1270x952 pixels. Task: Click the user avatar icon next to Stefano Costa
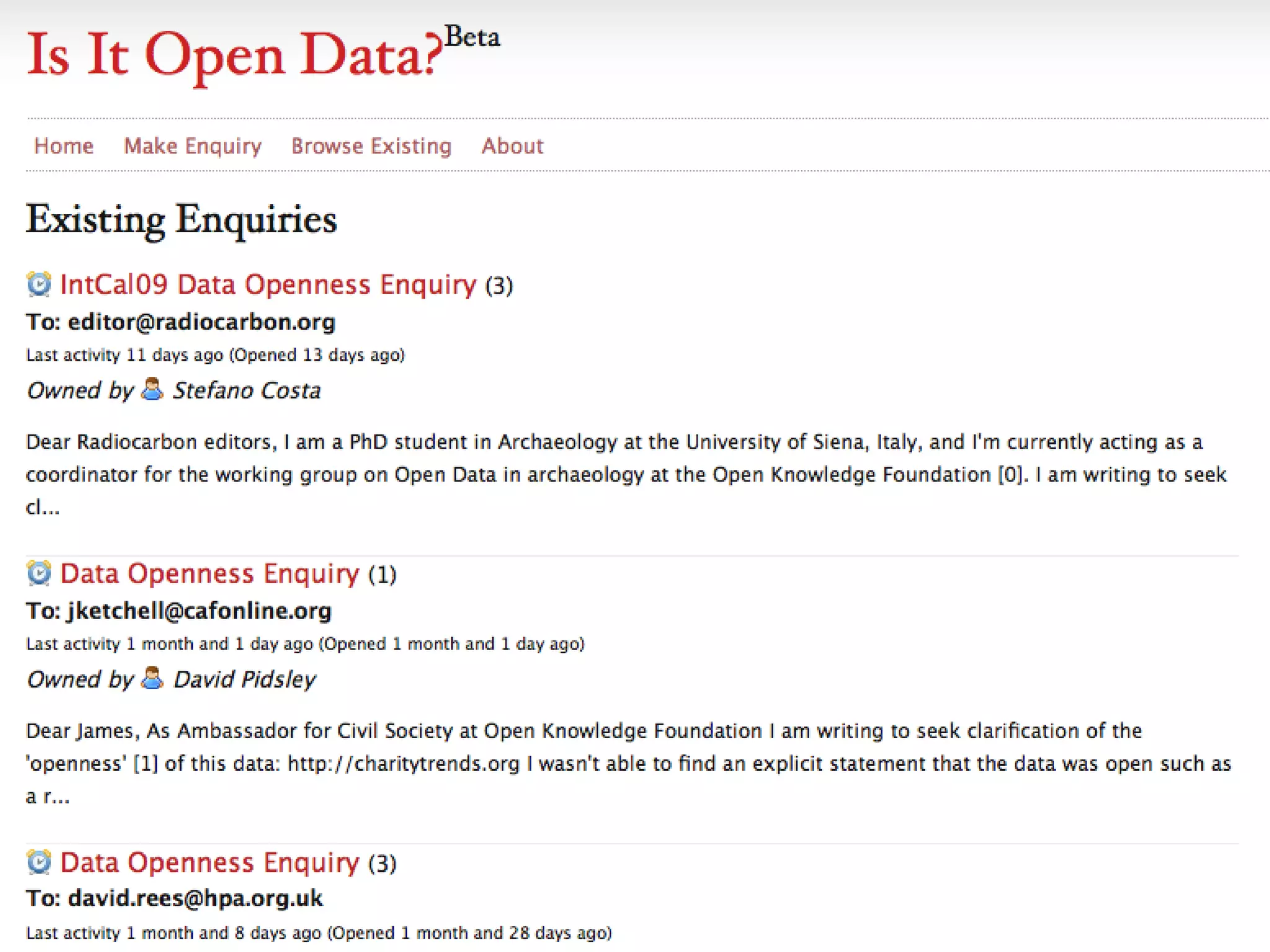[152, 389]
